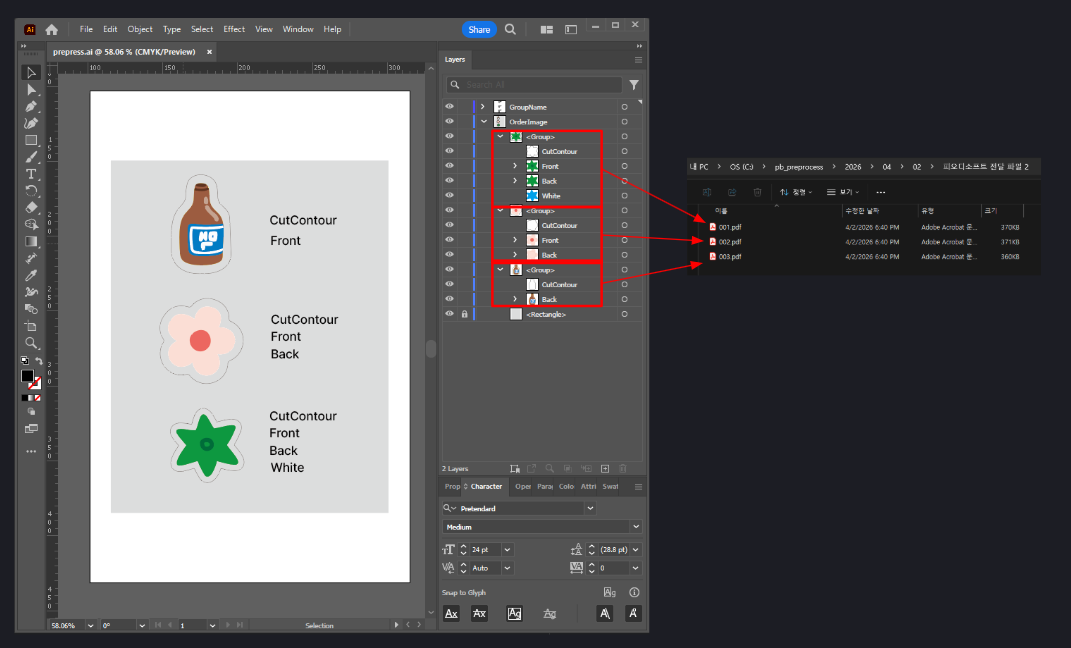This screenshot has height=648, width=1071.
Task: Click the 24 pt font size field
Action: [x=485, y=550]
